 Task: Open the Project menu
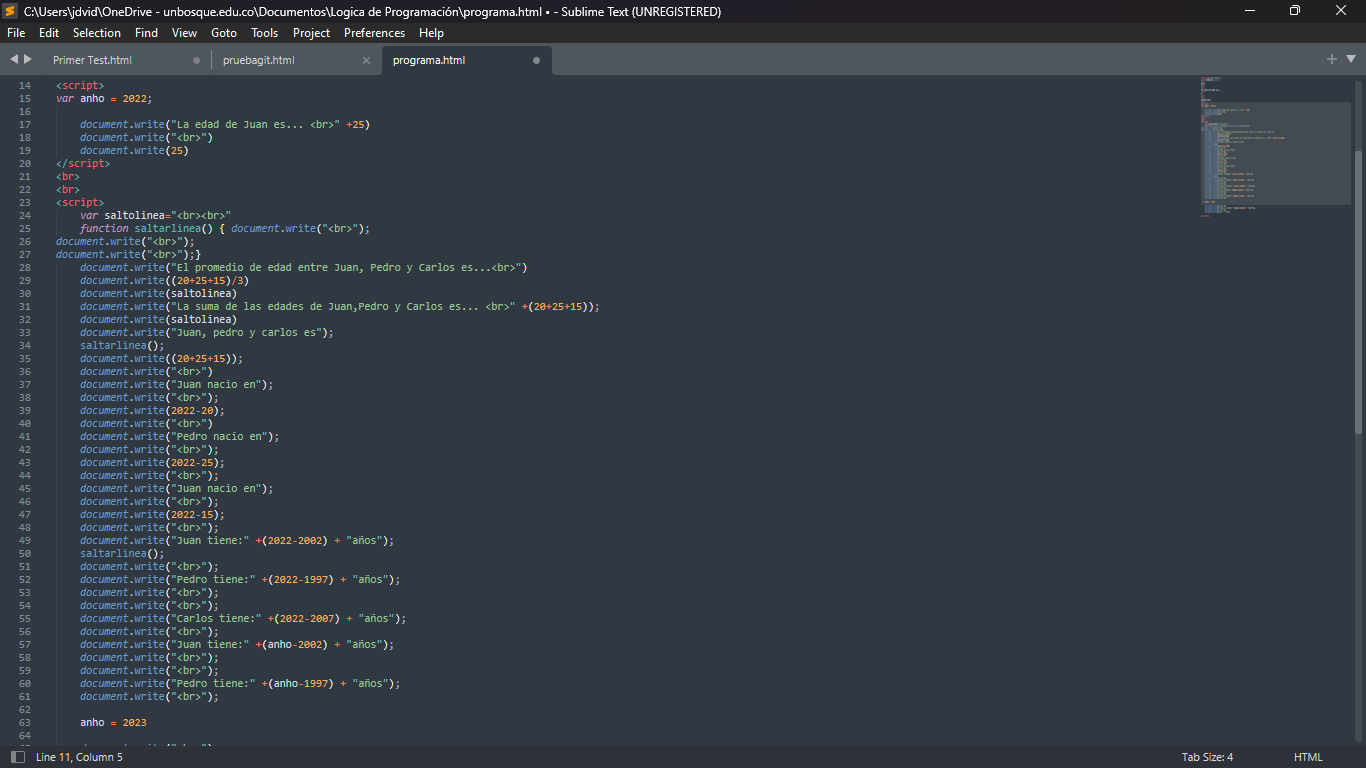[x=311, y=33]
